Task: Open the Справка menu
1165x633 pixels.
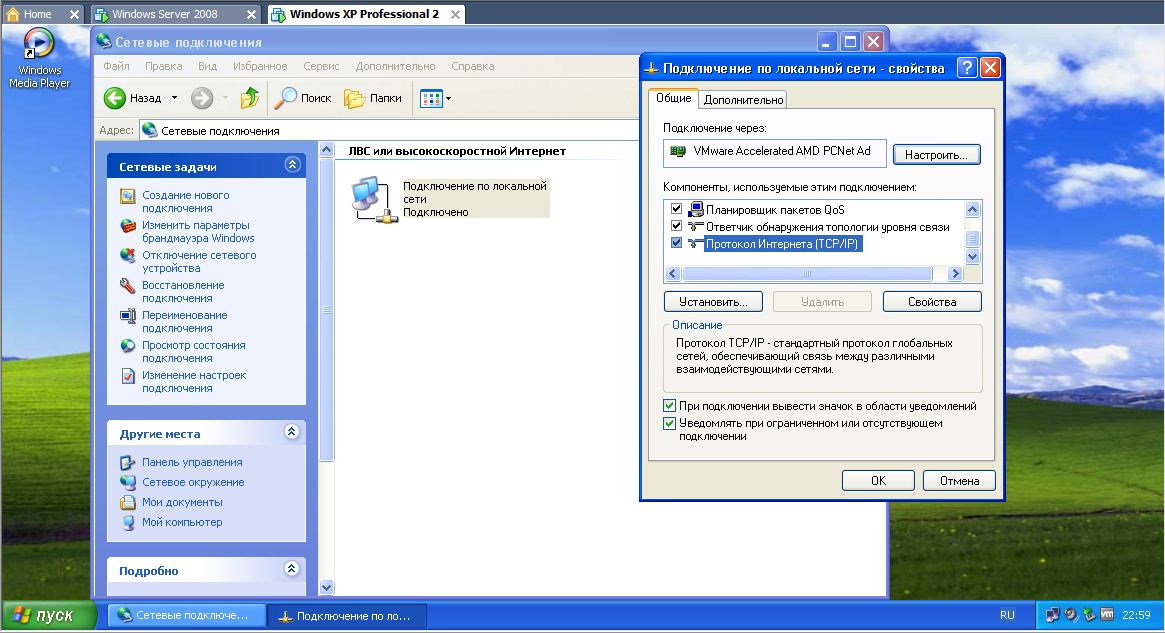Action: [473, 66]
